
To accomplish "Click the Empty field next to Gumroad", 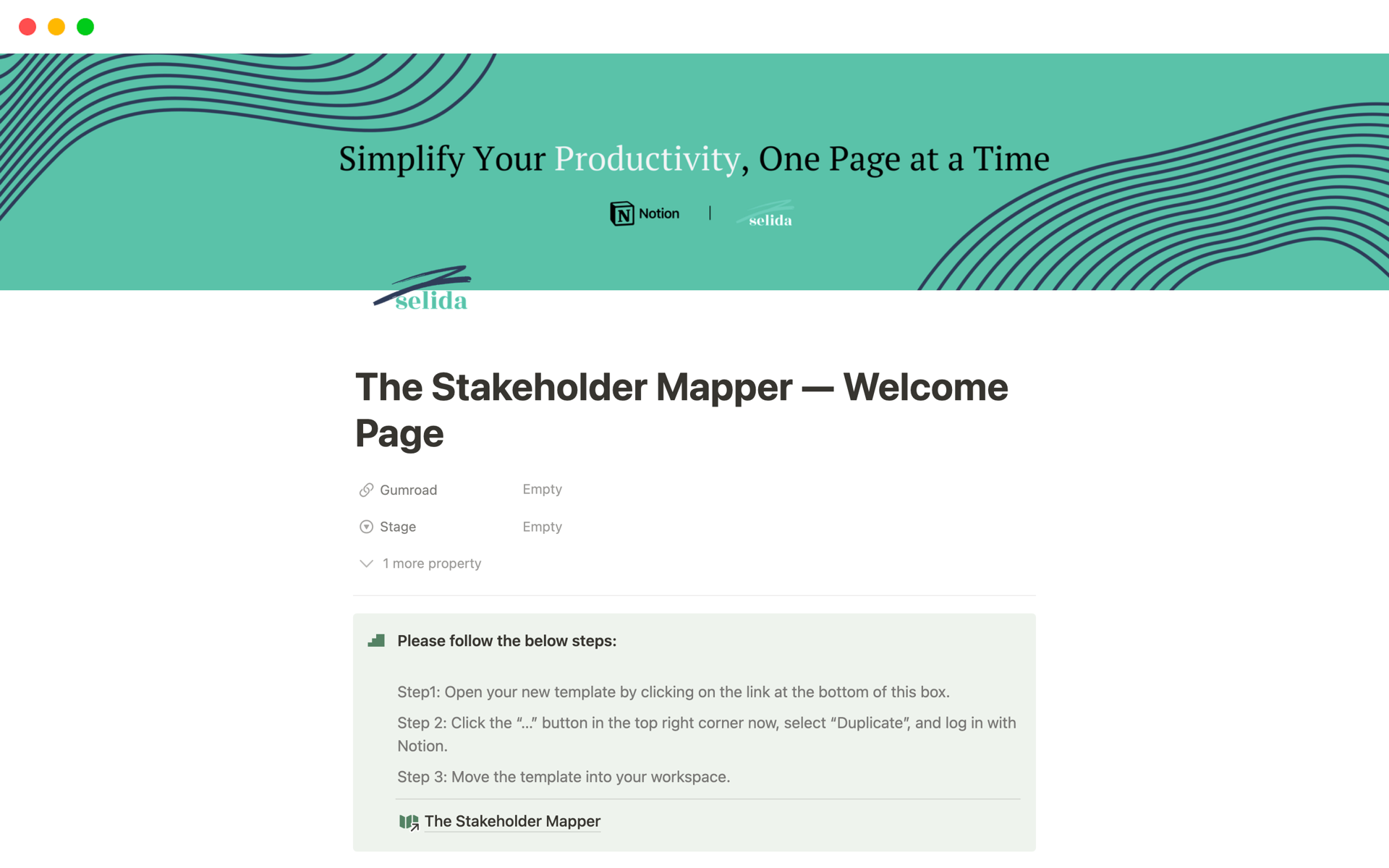I will point(542,489).
